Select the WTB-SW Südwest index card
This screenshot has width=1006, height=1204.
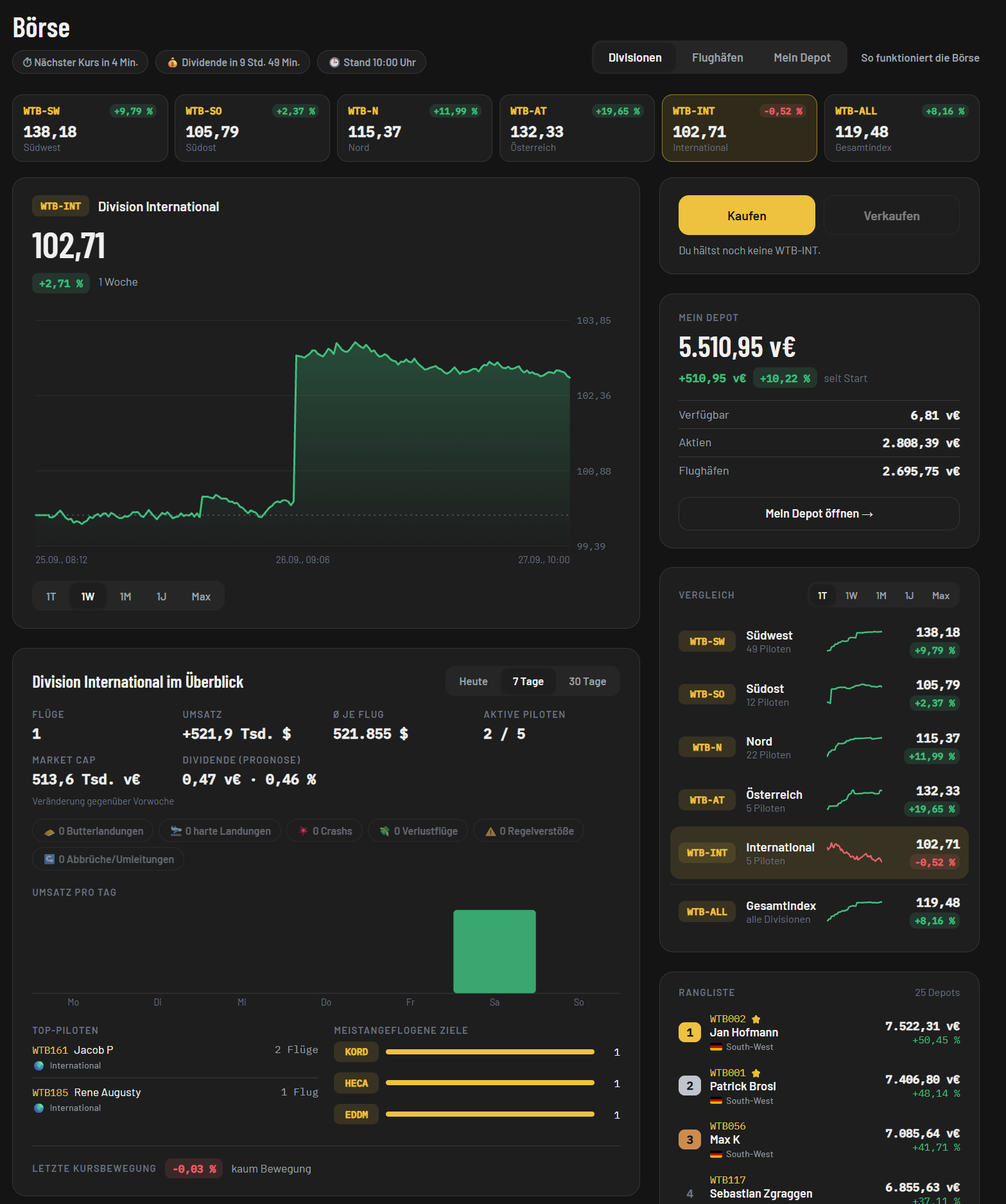click(90, 128)
